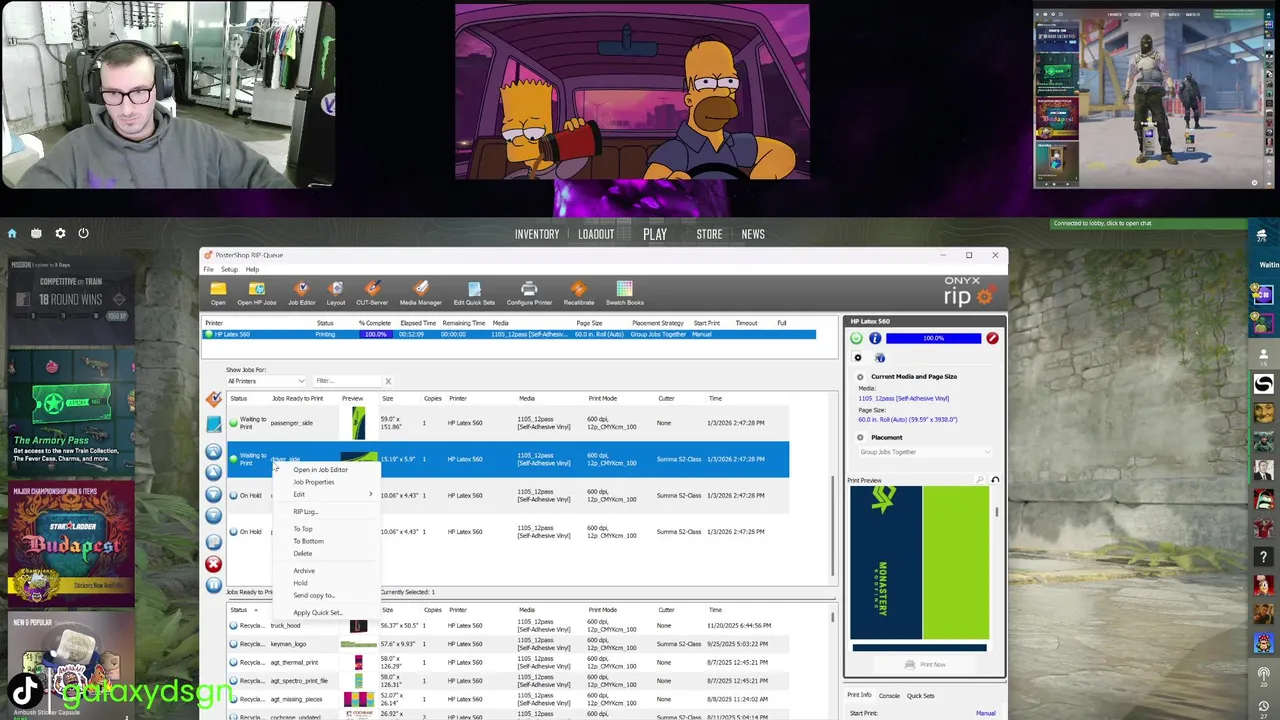Click the red delete job sidebar icon
The width and height of the screenshot is (1280, 720).
pyautogui.click(x=213, y=564)
